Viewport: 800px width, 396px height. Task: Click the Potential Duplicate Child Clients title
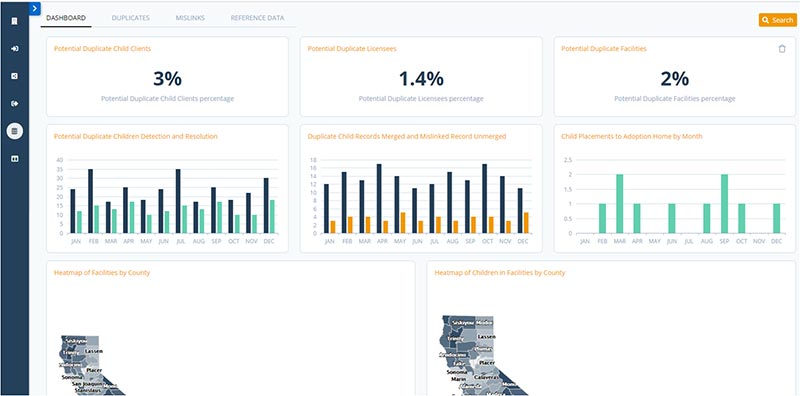tap(102, 49)
